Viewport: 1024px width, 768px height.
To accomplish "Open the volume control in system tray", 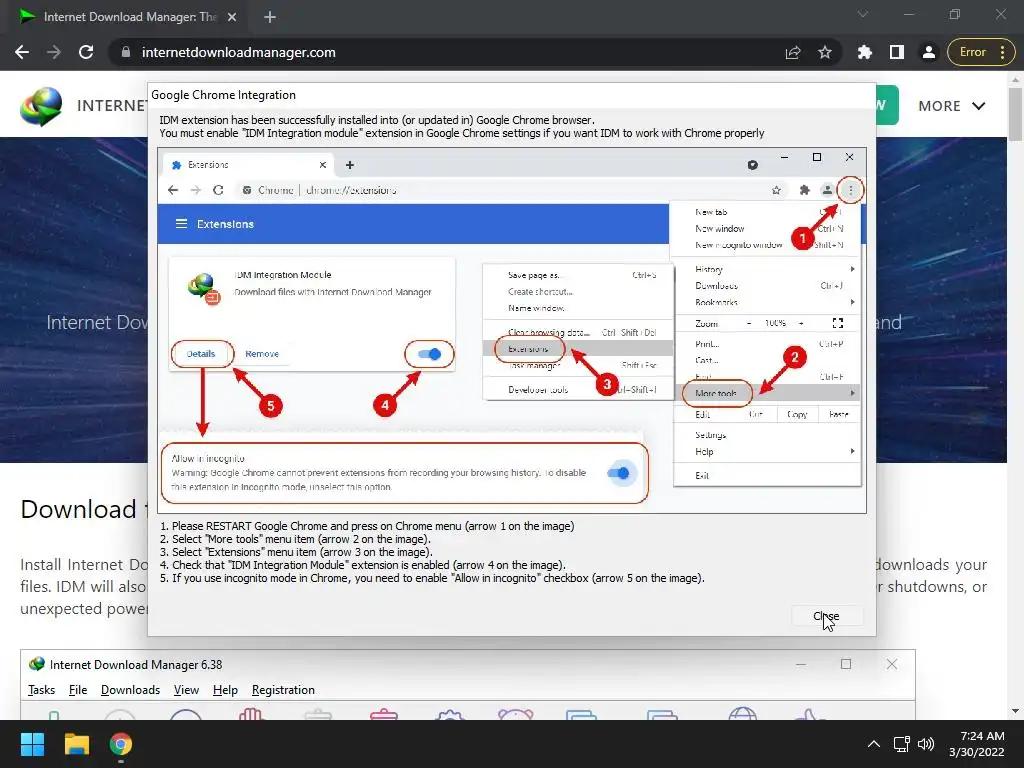I will pos(926,744).
